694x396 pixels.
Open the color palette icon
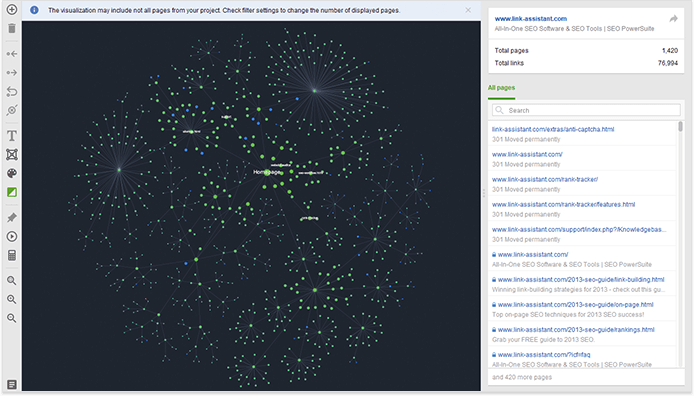12,173
